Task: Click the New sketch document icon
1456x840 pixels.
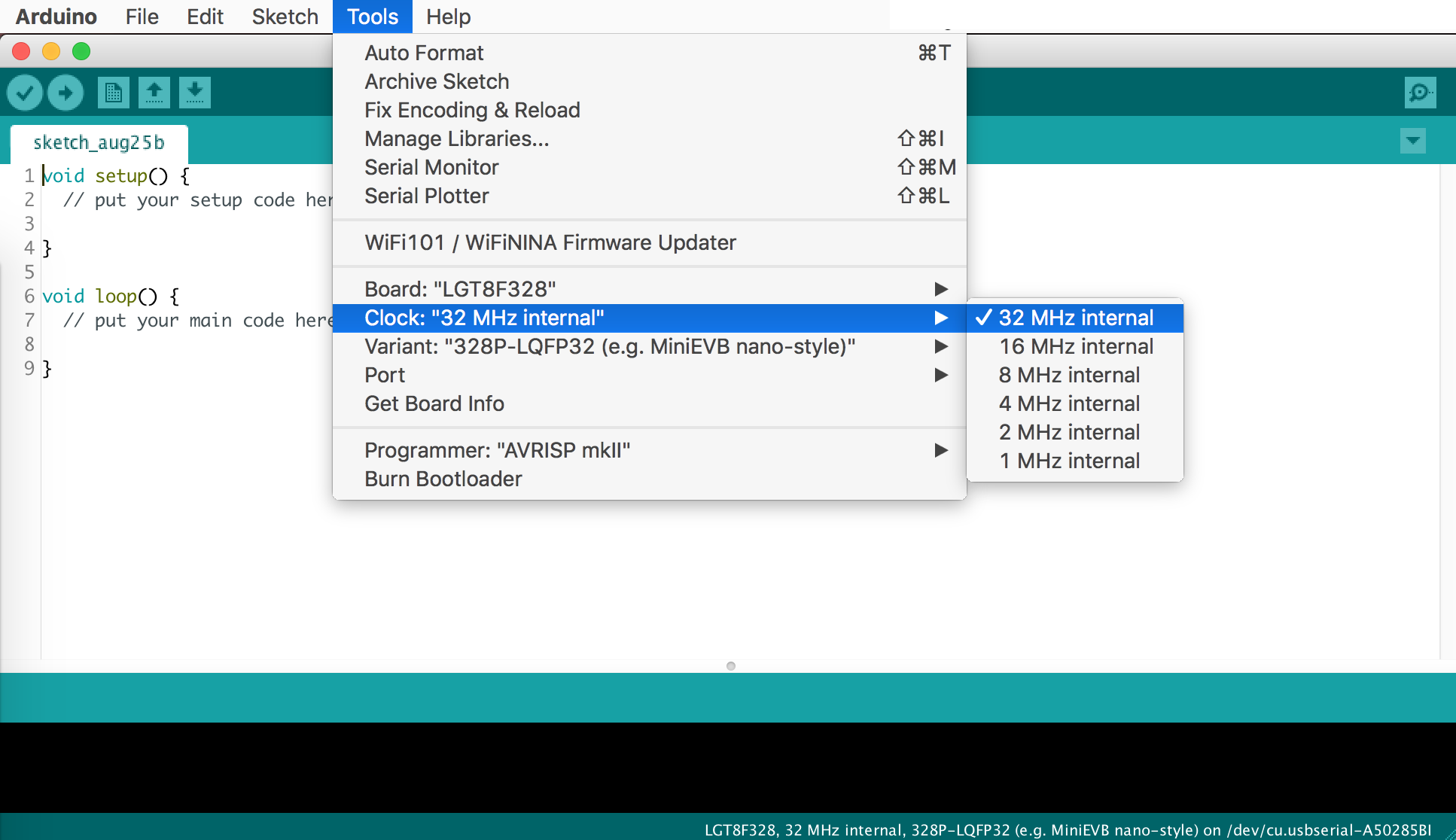Action: click(114, 93)
